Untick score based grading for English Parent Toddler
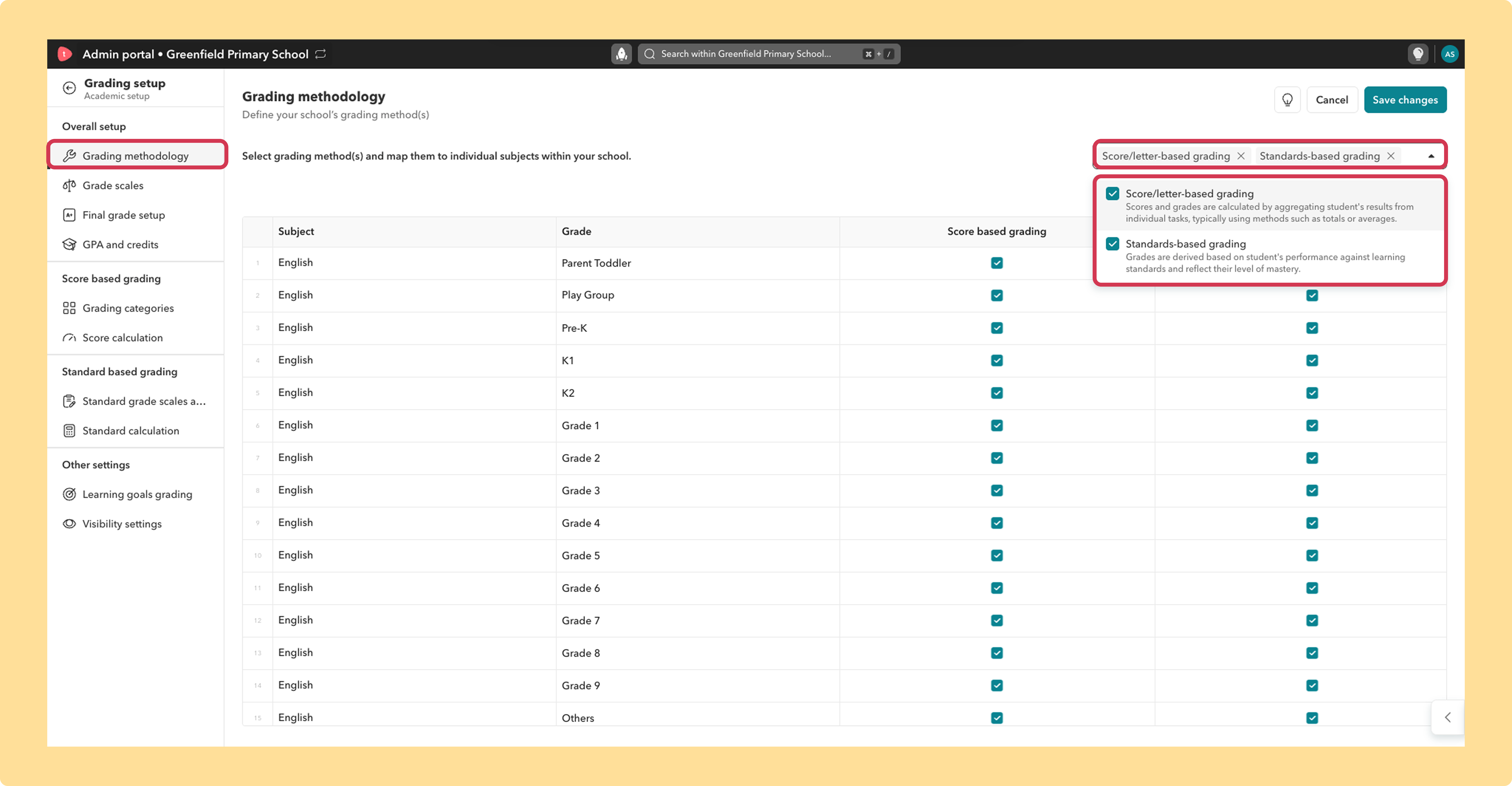The width and height of the screenshot is (1512, 786). click(997, 263)
